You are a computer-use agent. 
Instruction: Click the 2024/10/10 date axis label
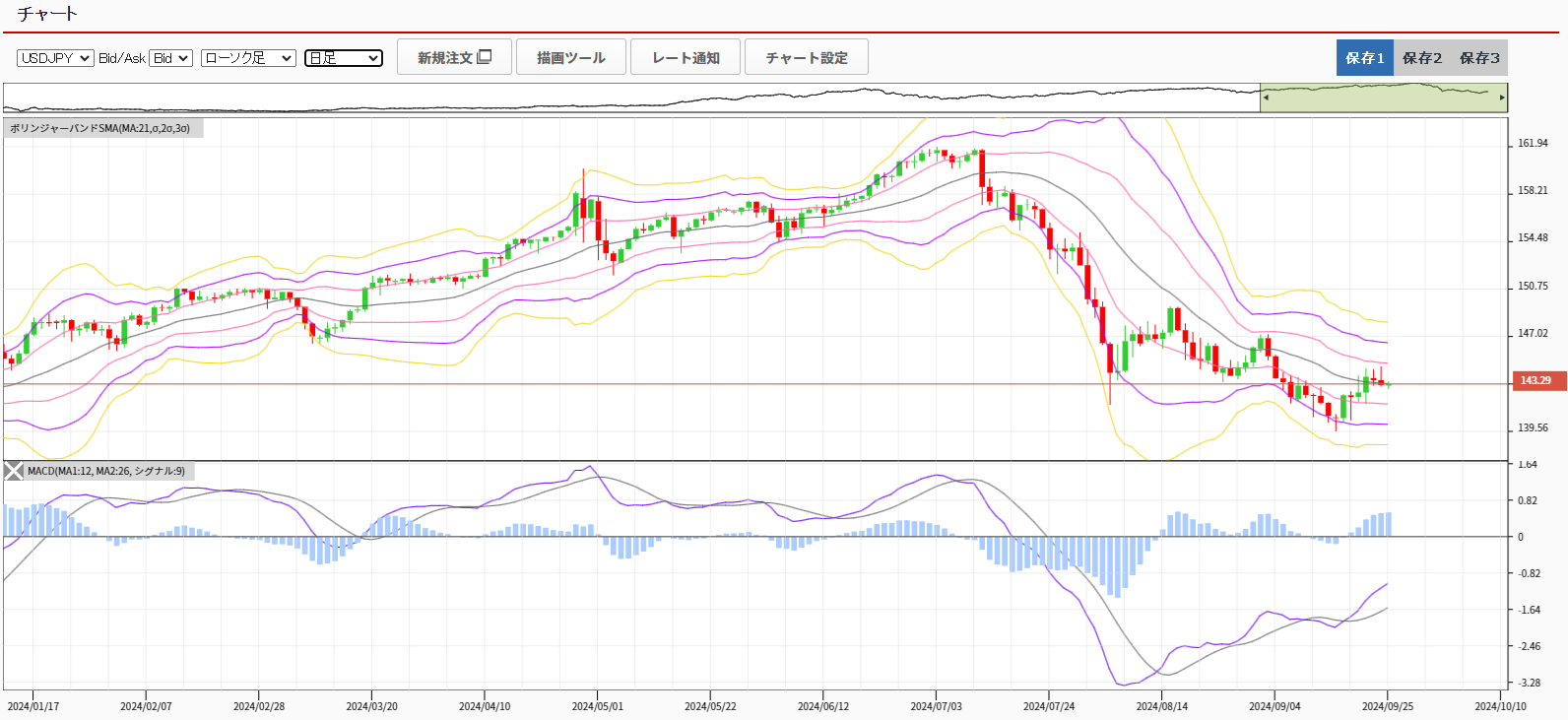point(1500,706)
